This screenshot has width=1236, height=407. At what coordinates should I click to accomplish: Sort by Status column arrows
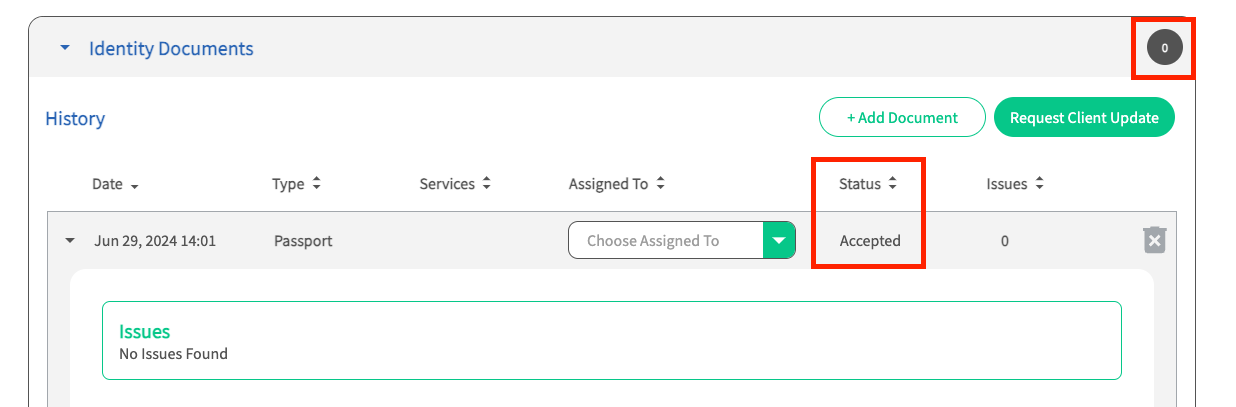(x=893, y=184)
